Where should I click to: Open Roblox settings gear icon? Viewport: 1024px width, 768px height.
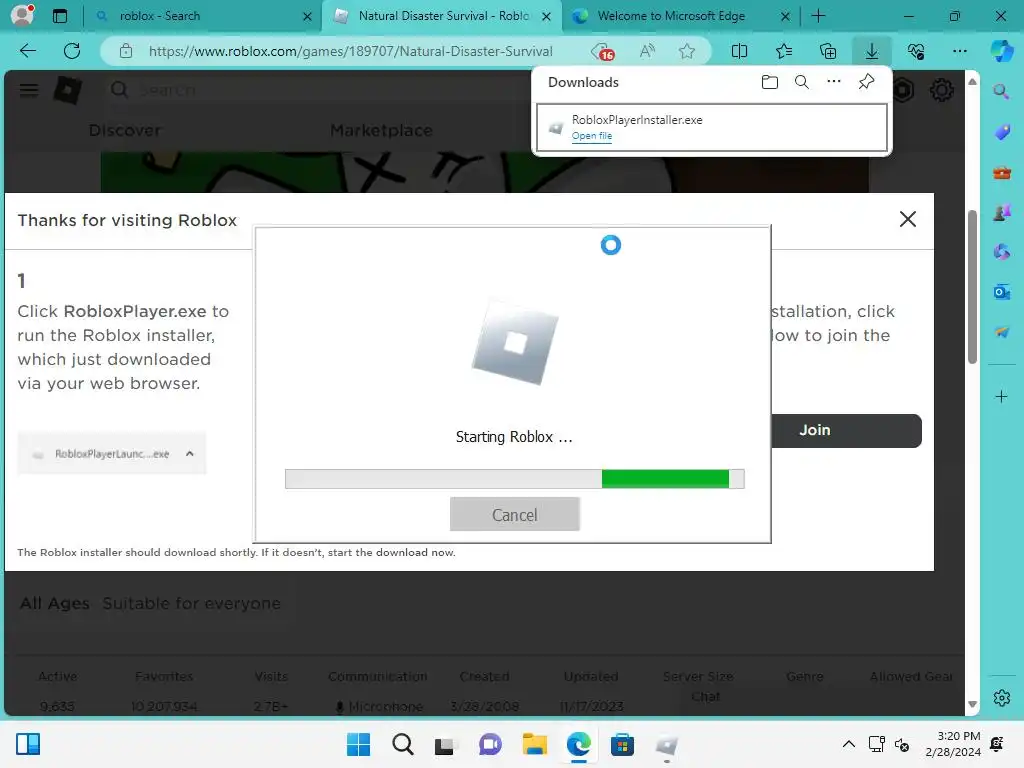[941, 89]
